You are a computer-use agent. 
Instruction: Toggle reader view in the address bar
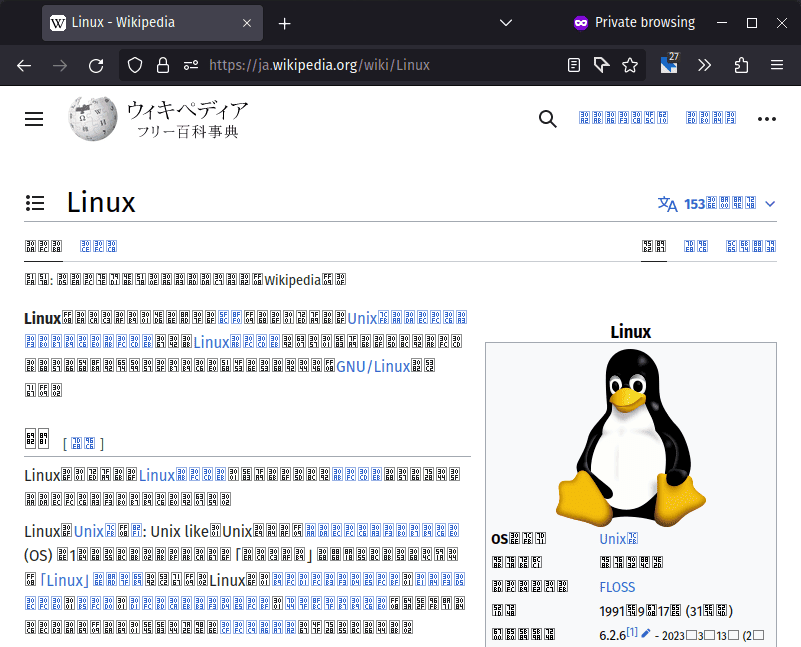573,64
